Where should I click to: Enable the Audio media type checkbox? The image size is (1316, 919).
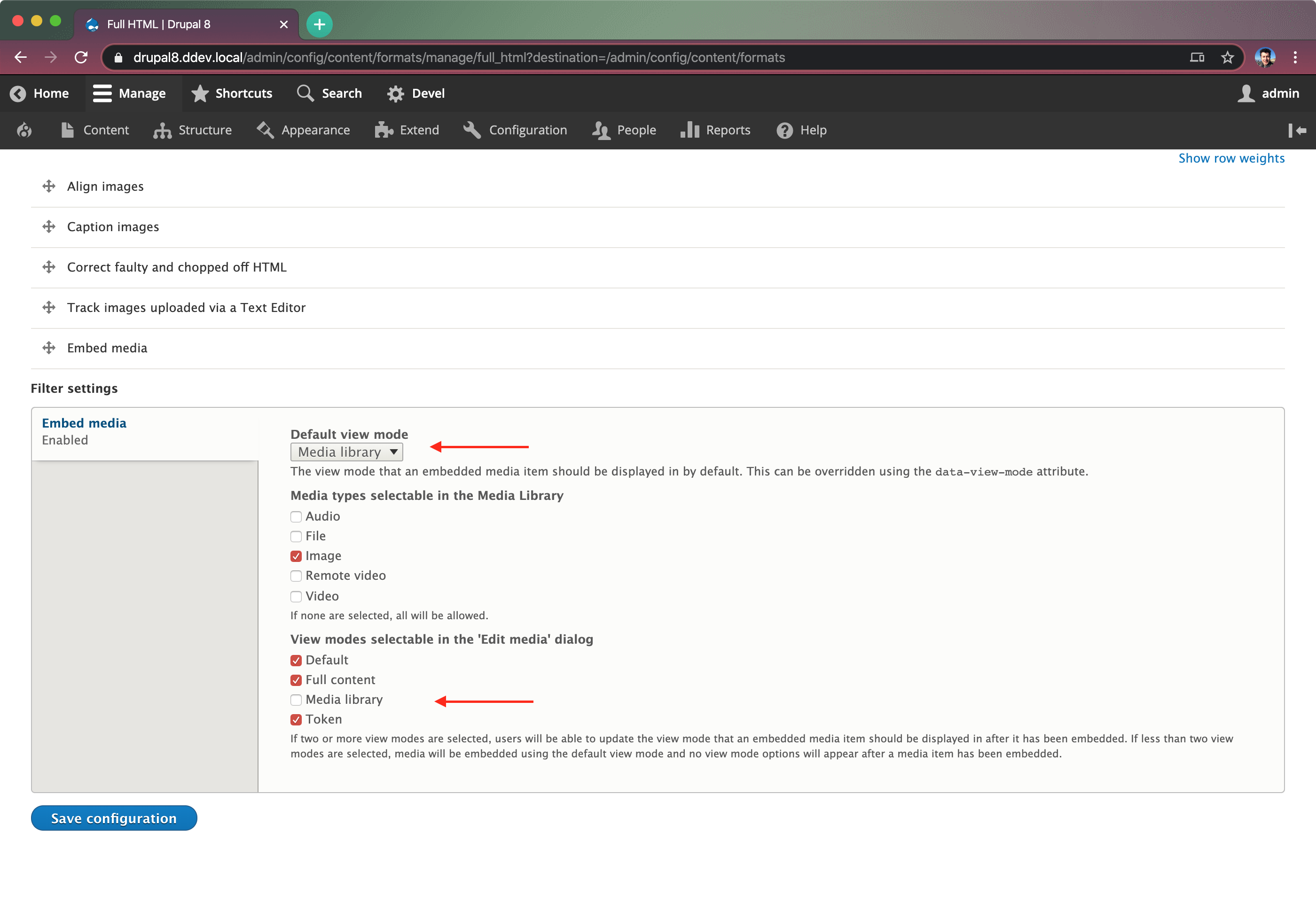pos(296,516)
